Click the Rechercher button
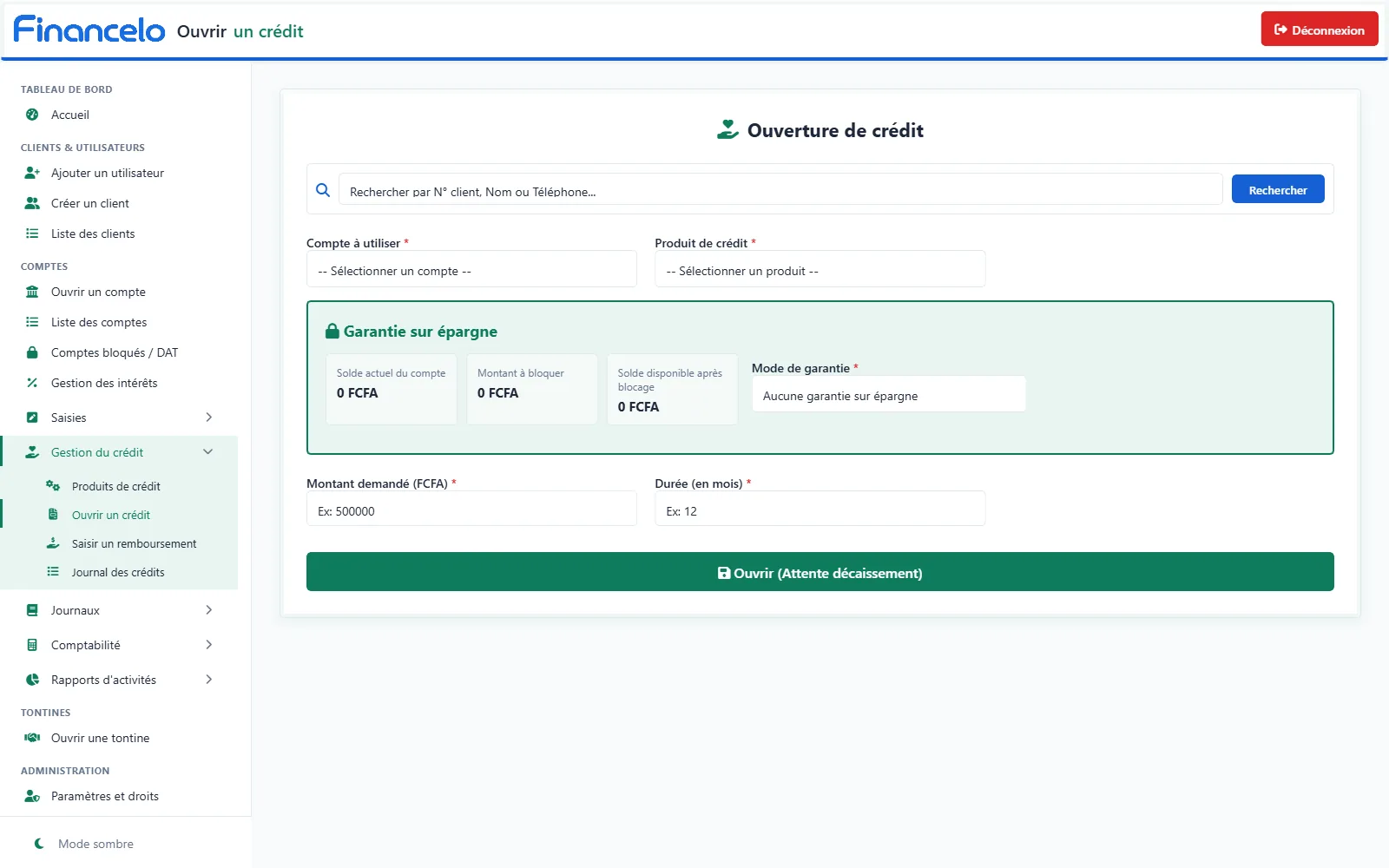This screenshot has width=1389, height=868. point(1278,189)
